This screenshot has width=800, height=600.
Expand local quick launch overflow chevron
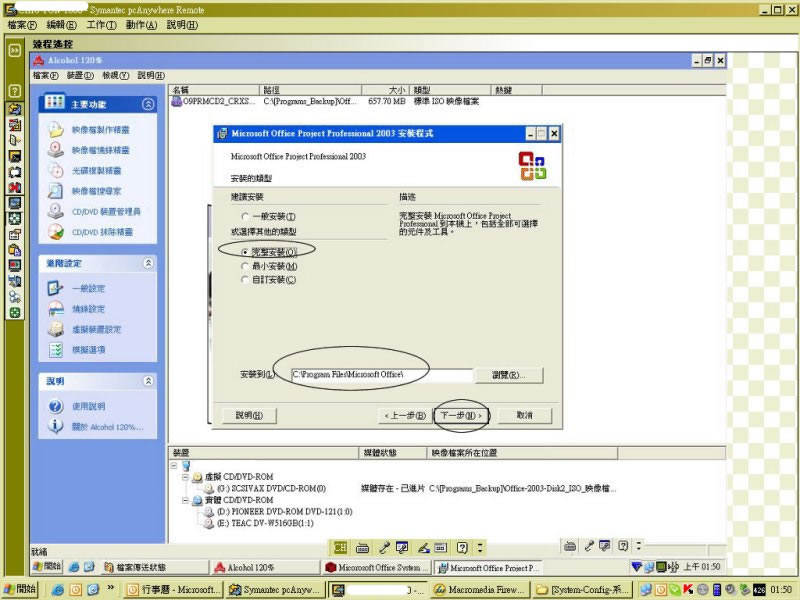111,588
